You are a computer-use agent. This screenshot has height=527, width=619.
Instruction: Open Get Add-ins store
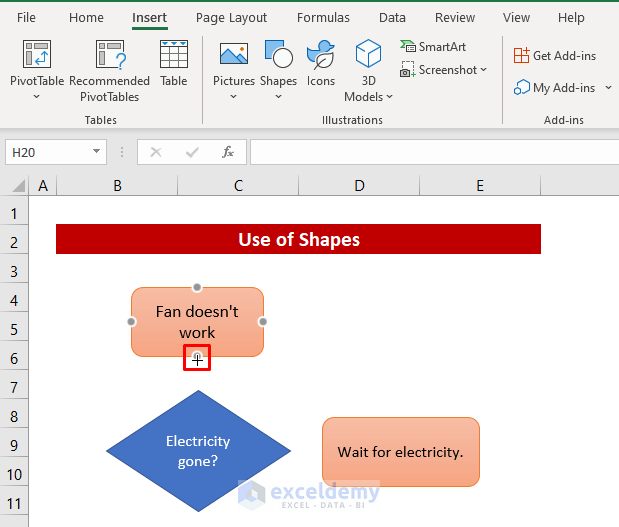(555, 56)
